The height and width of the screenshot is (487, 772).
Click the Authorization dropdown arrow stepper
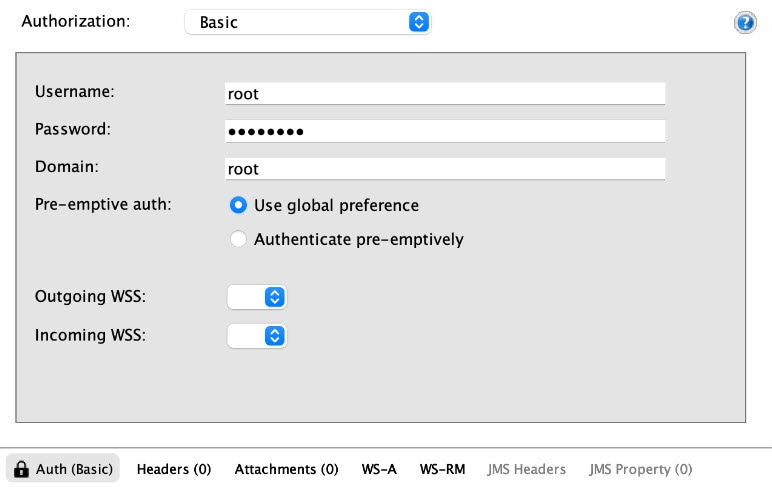click(418, 22)
